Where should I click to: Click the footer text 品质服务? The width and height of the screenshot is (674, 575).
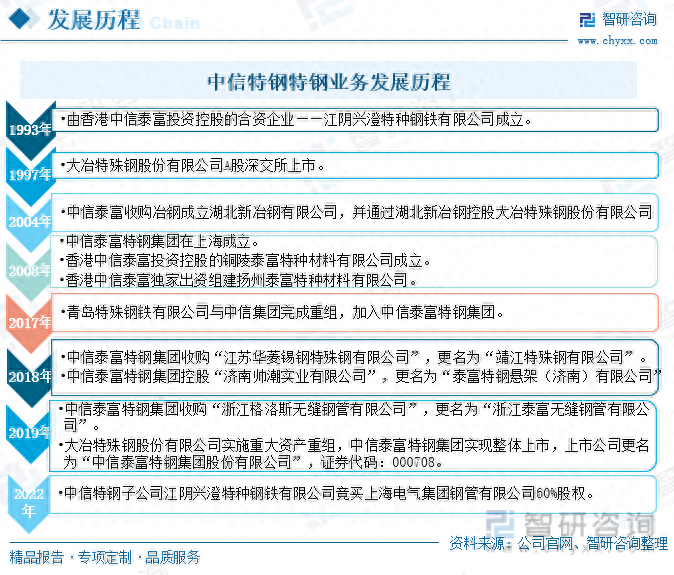point(173,557)
